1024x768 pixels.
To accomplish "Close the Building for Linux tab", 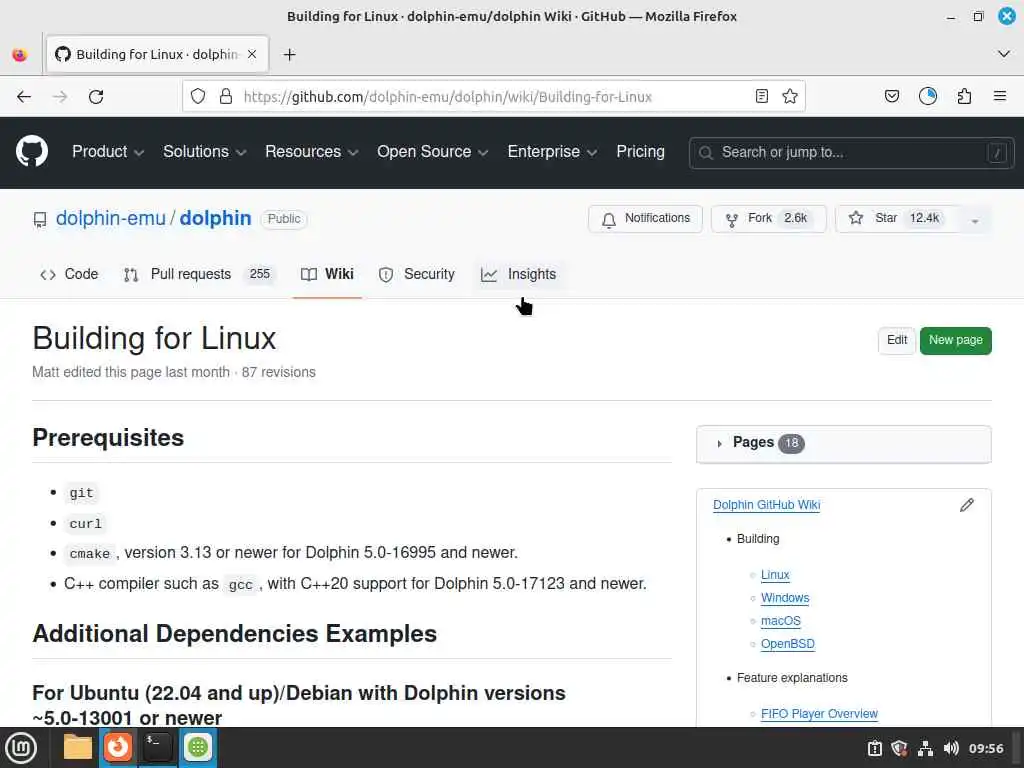I will (252, 54).
